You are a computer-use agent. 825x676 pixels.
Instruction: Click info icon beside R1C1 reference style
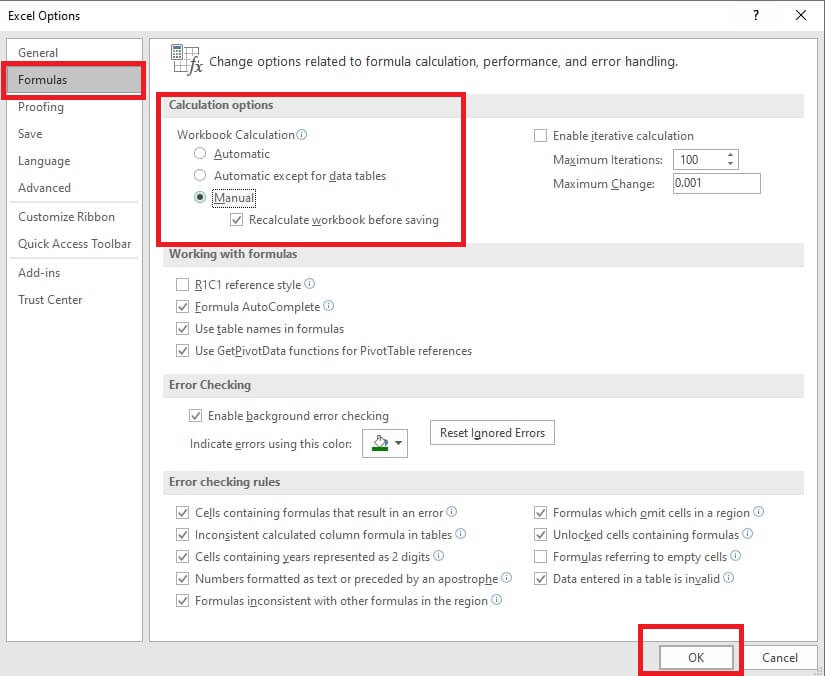pos(309,284)
